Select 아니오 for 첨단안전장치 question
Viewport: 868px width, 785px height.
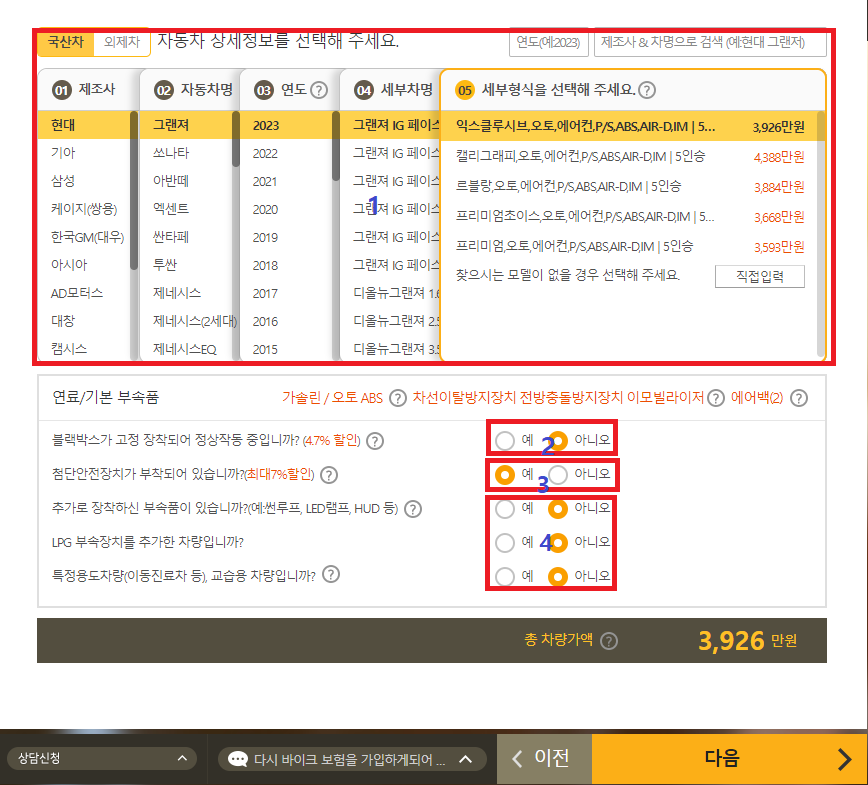(x=558, y=475)
